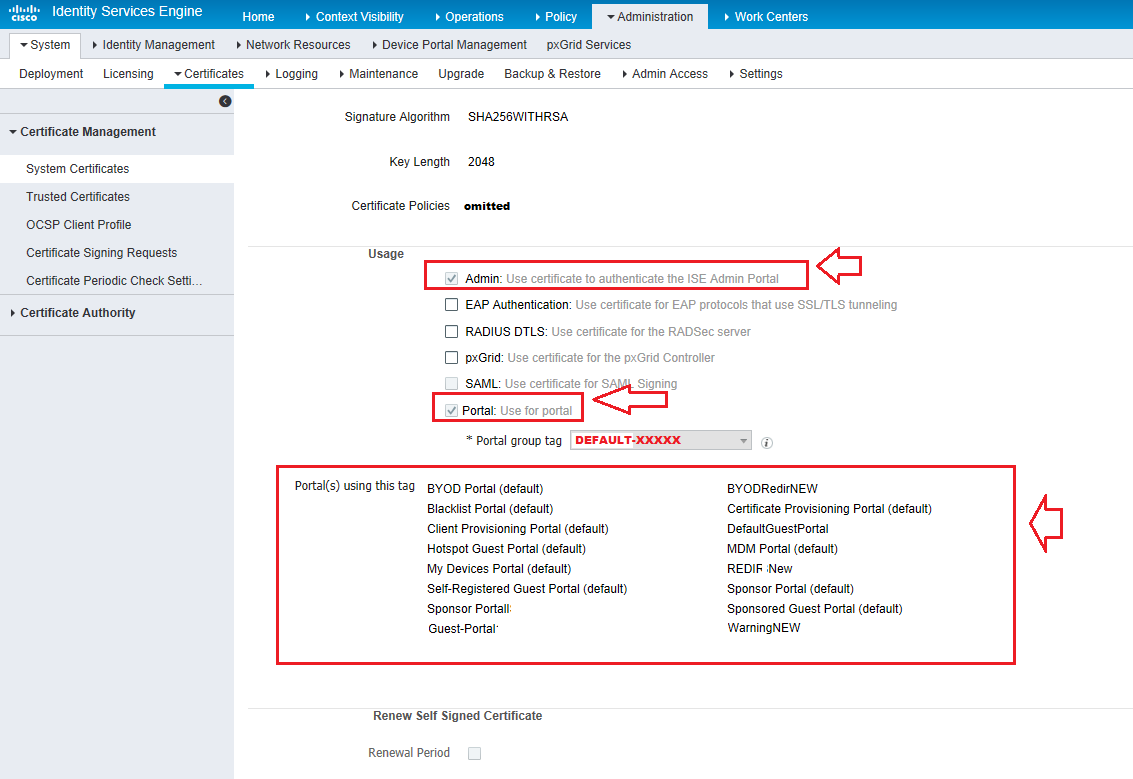Enable EAP Authentication usage checkbox
Image resolution: width=1133 pixels, height=779 pixels.
tap(452, 305)
